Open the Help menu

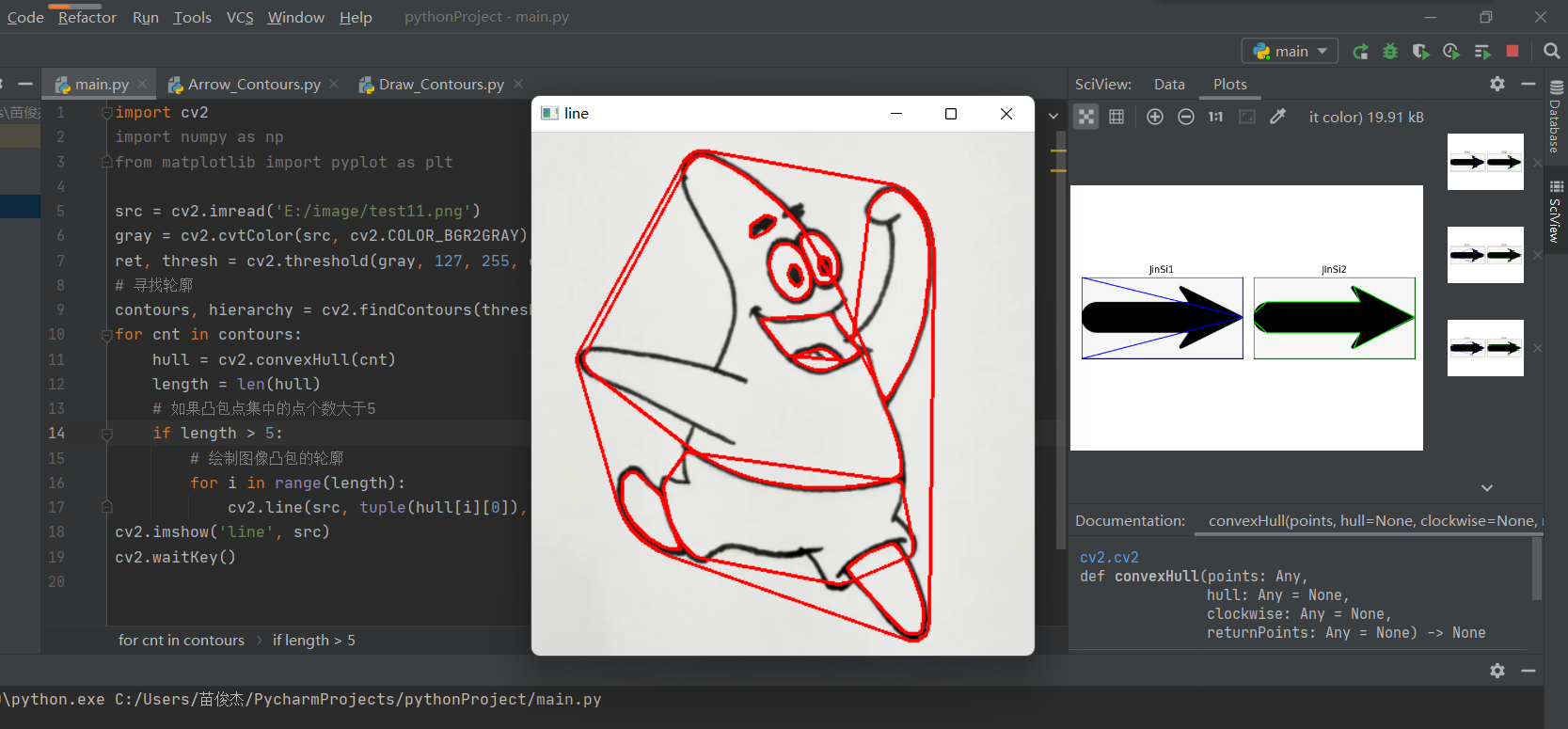[356, 17]
